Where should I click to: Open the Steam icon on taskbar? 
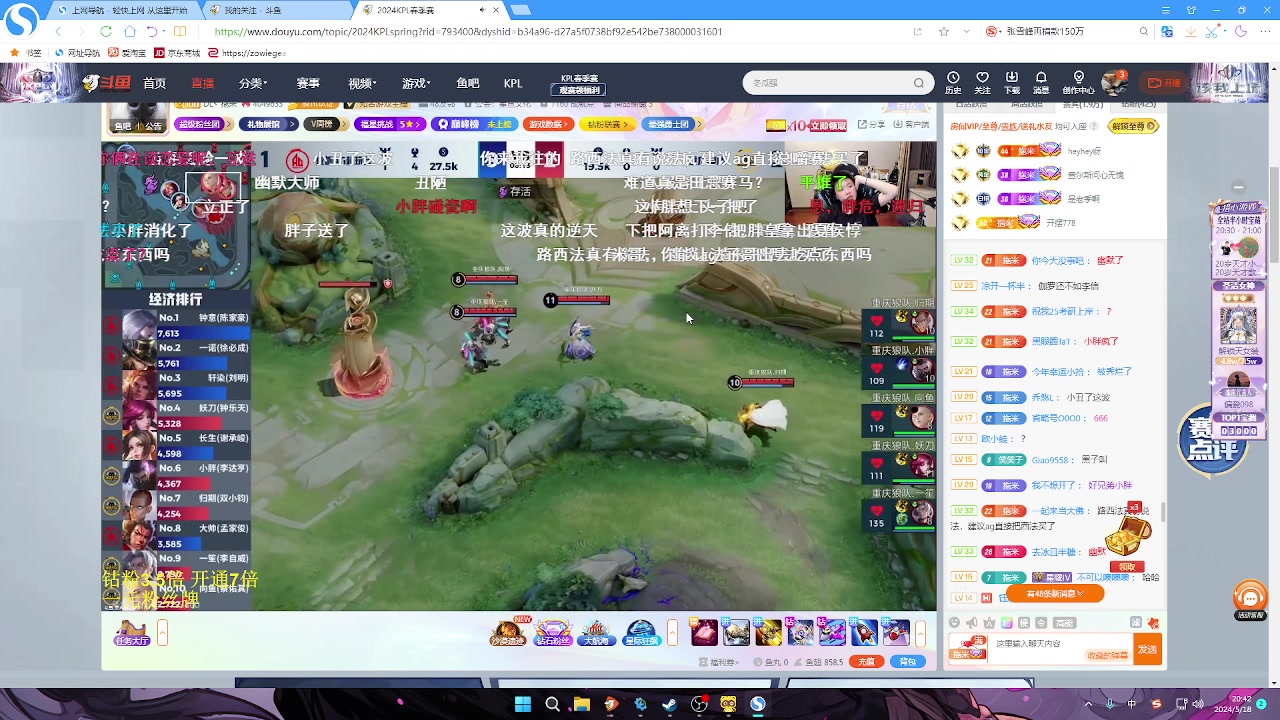coord(670,704)
